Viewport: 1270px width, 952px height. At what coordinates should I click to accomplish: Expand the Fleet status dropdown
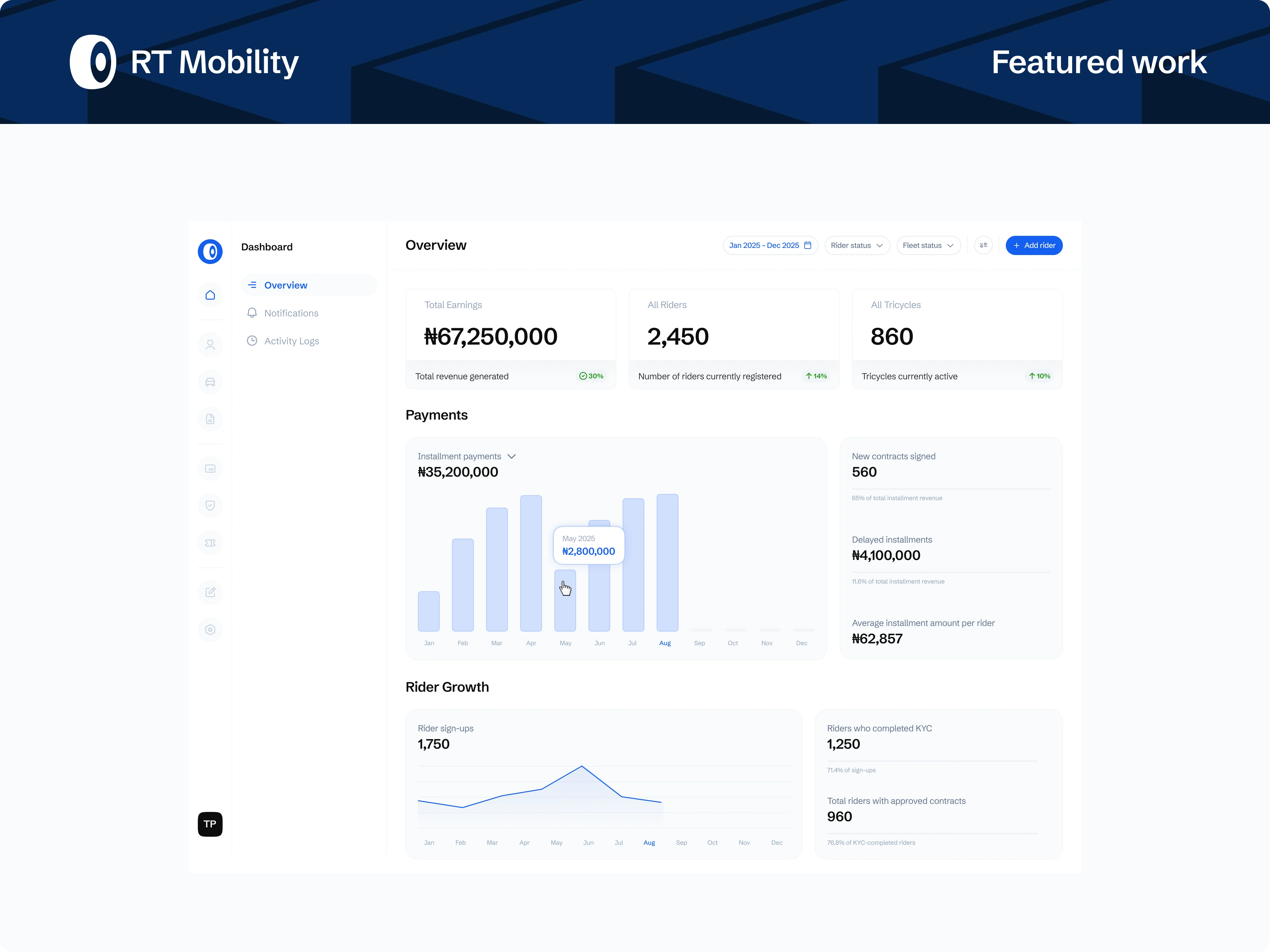(928, 246)
